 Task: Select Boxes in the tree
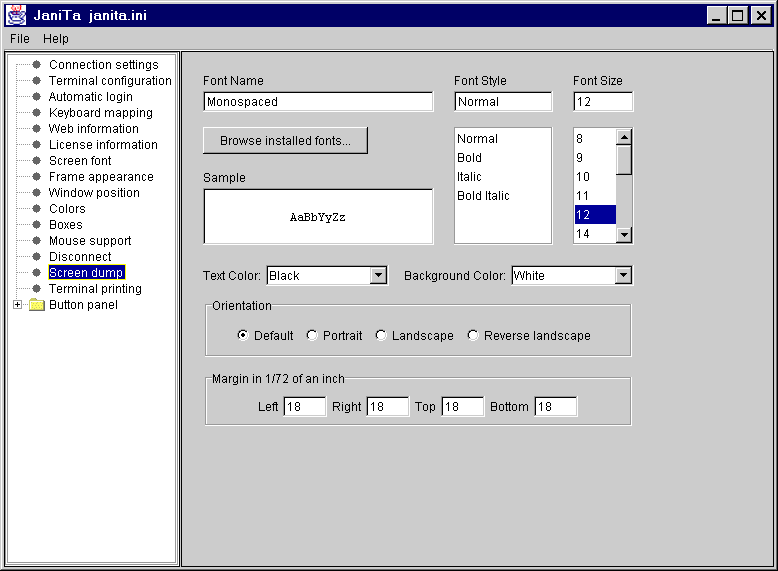click(x=65, y=224)
